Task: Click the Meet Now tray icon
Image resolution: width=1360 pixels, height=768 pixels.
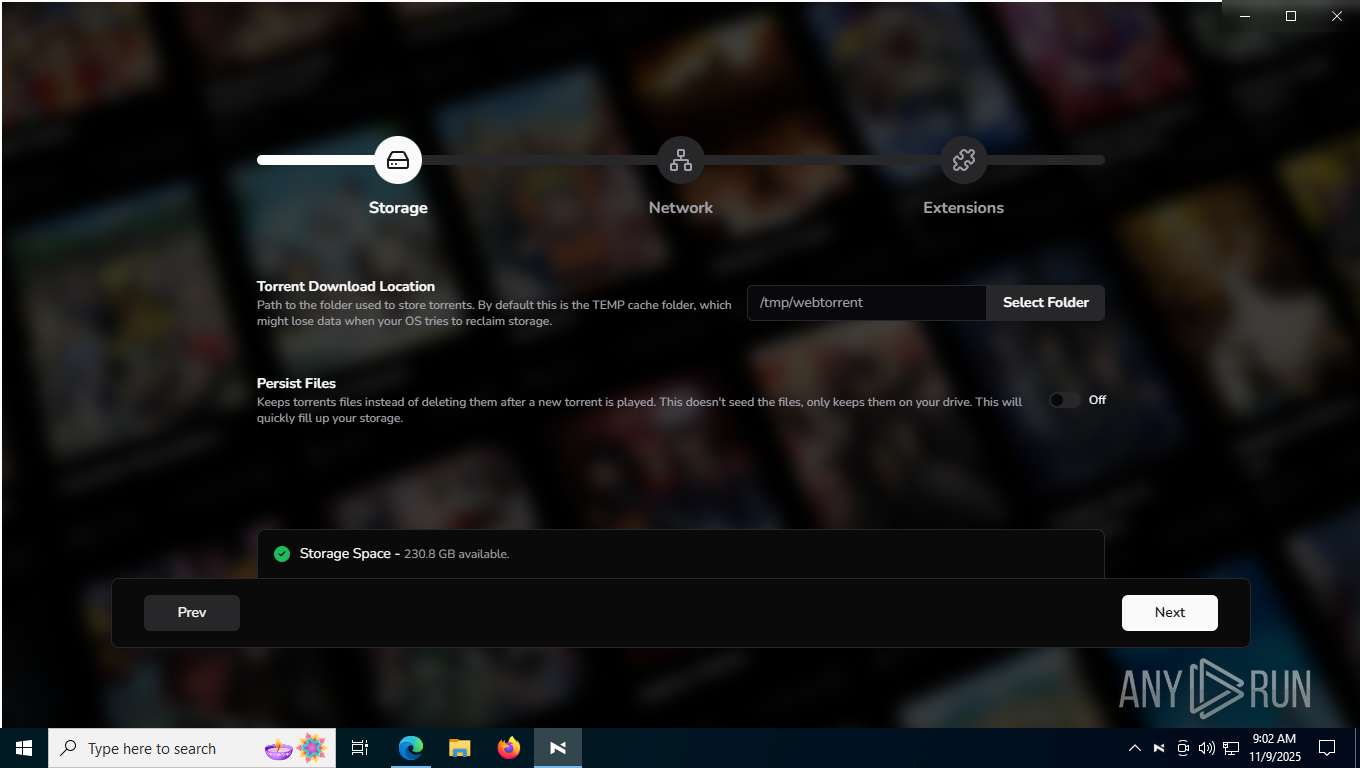Action: pyautogui.click(x=1183, y=748)
